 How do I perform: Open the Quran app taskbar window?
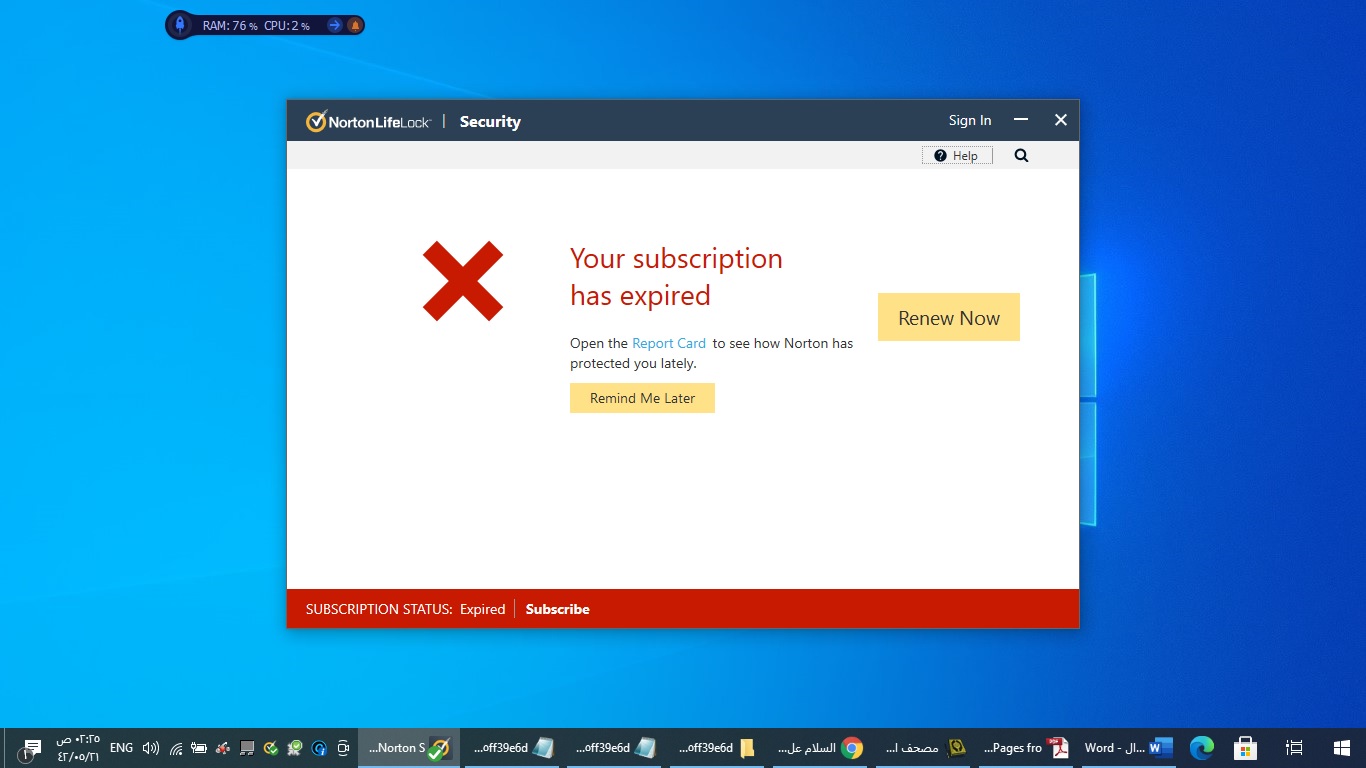point(925,748)
